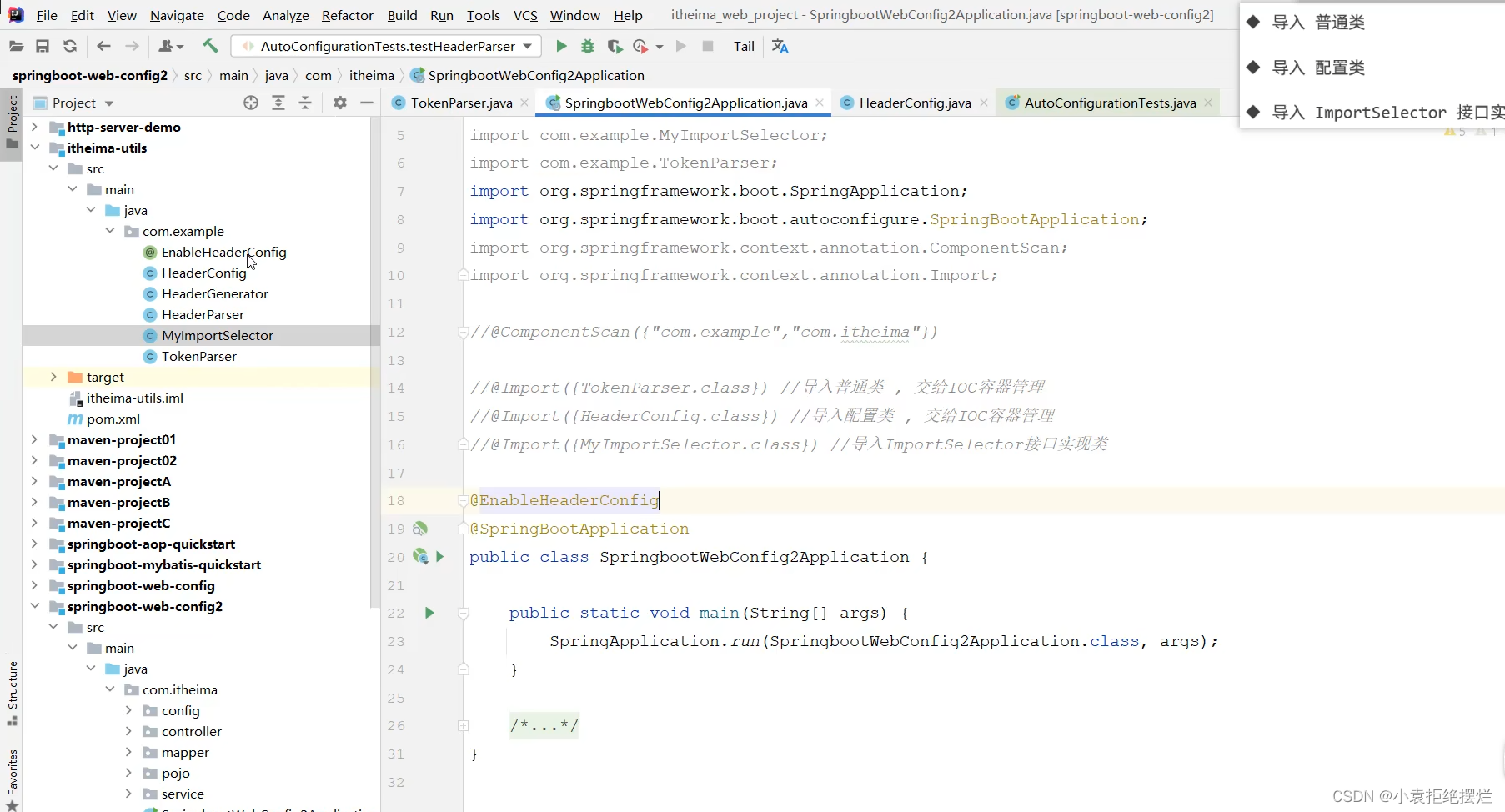Viewport: 1505px width, 812px height.
Task: Click the itheima breadcrumb
Action: [371, 75]
